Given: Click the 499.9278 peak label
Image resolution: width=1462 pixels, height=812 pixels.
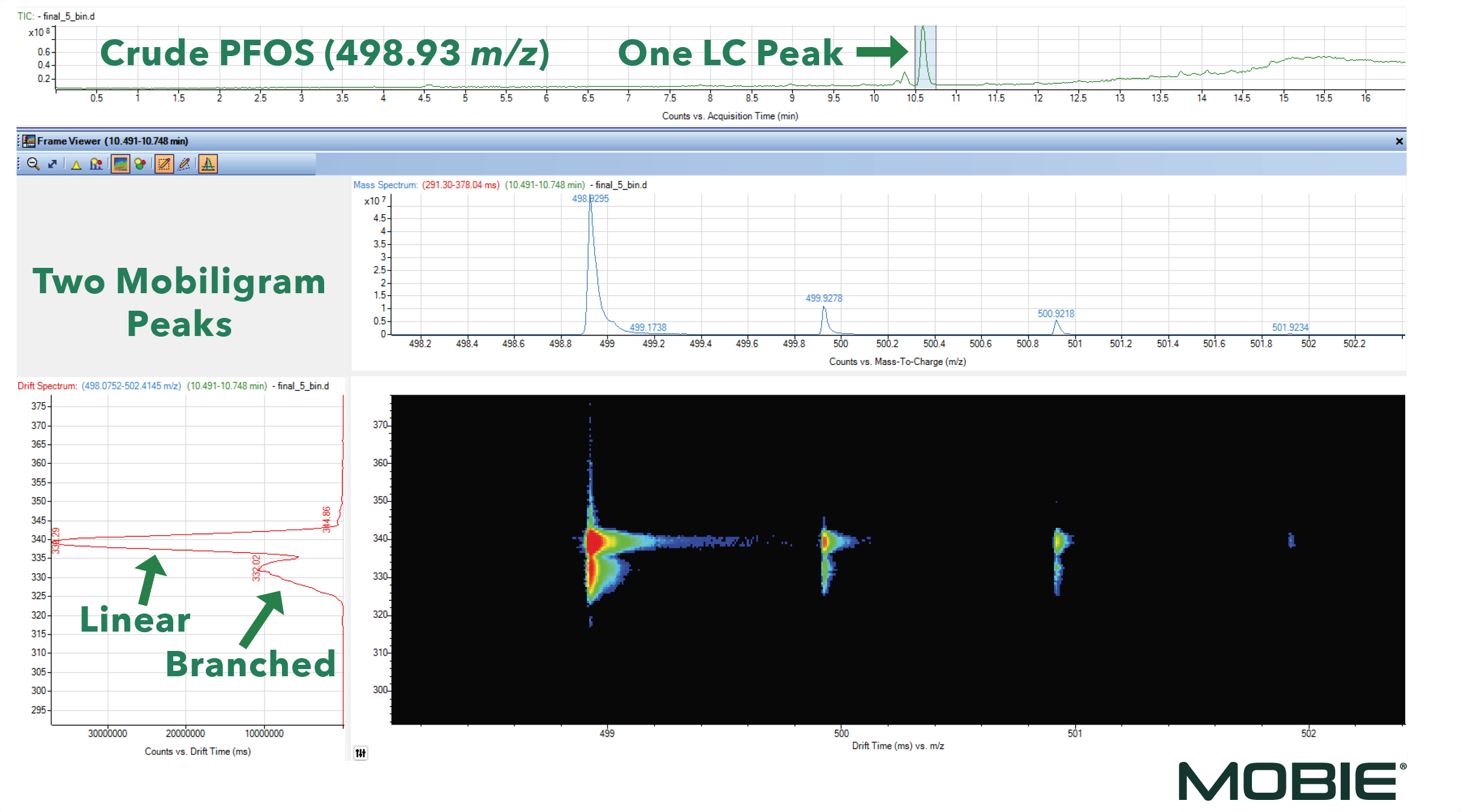Looking at the screenshot, I should click(x=824, y=298).
